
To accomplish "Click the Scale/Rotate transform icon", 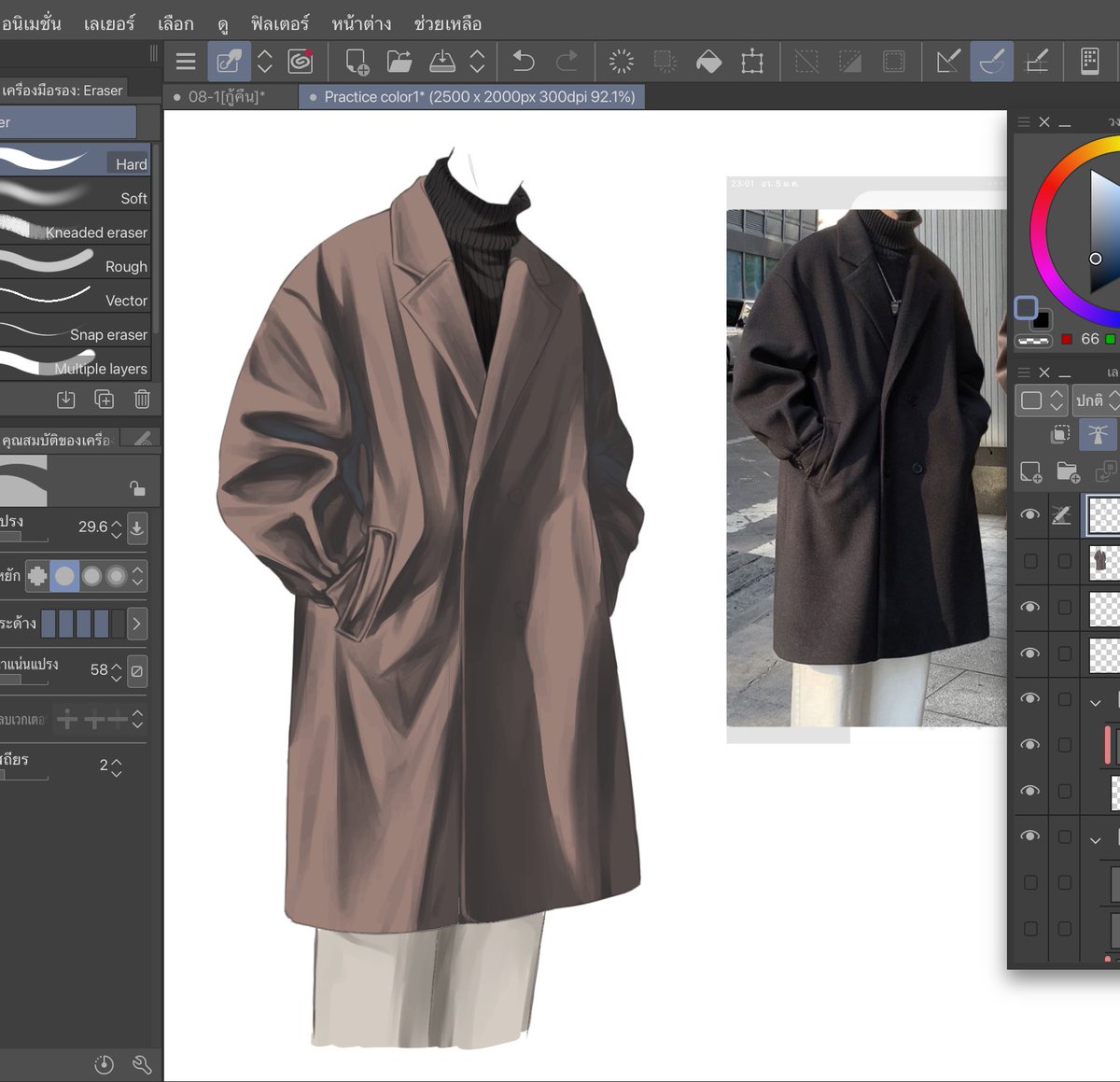I will coord(752,62).
